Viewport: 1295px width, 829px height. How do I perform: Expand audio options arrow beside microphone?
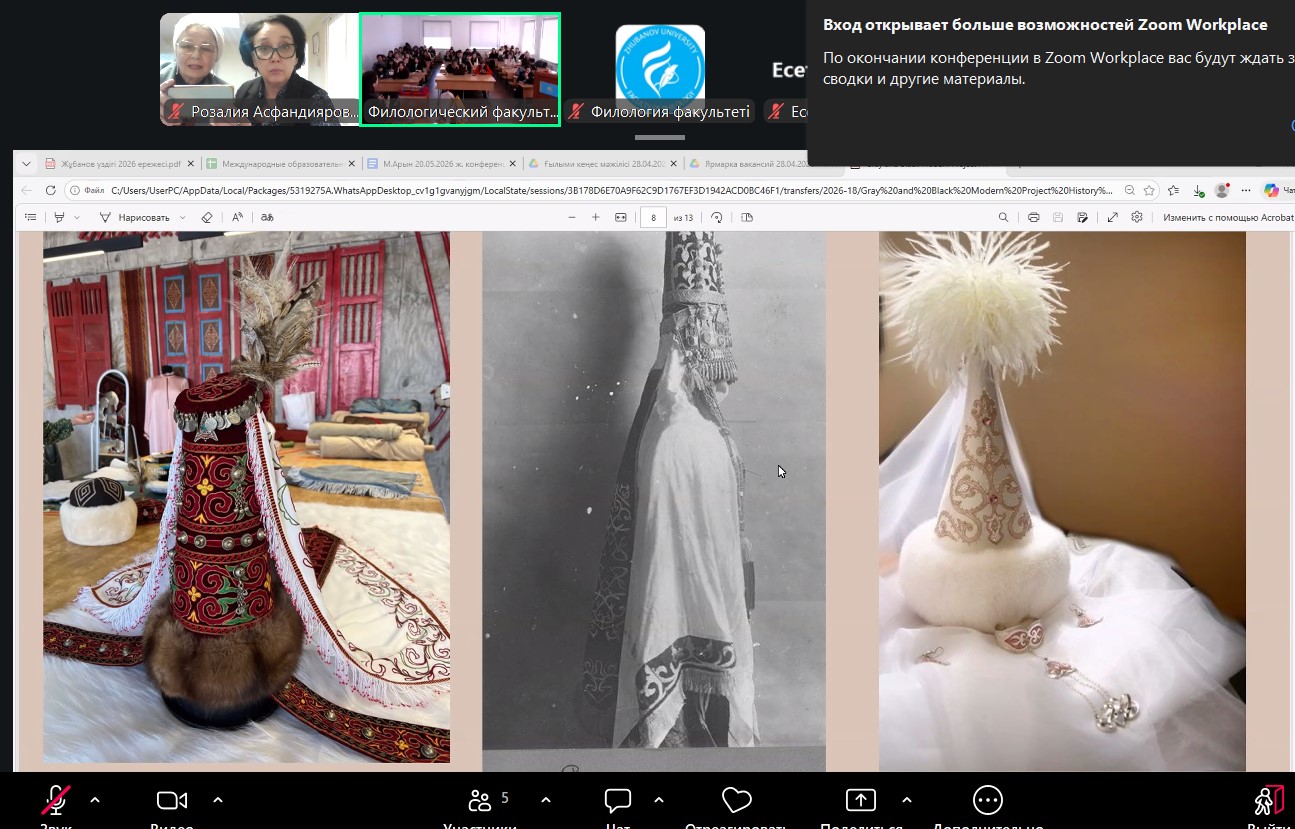coord(95,800)
